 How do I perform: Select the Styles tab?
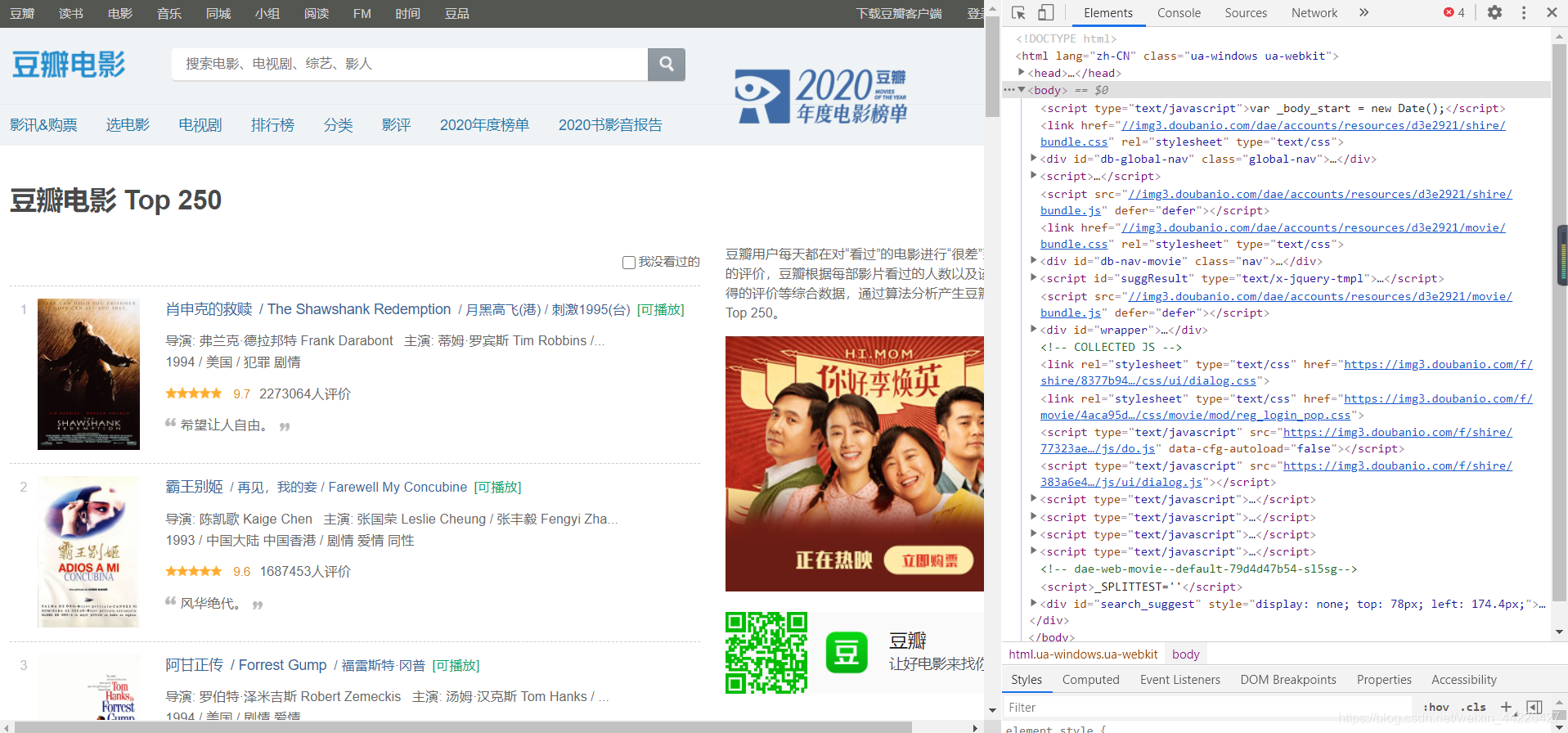click(1027, 680)
